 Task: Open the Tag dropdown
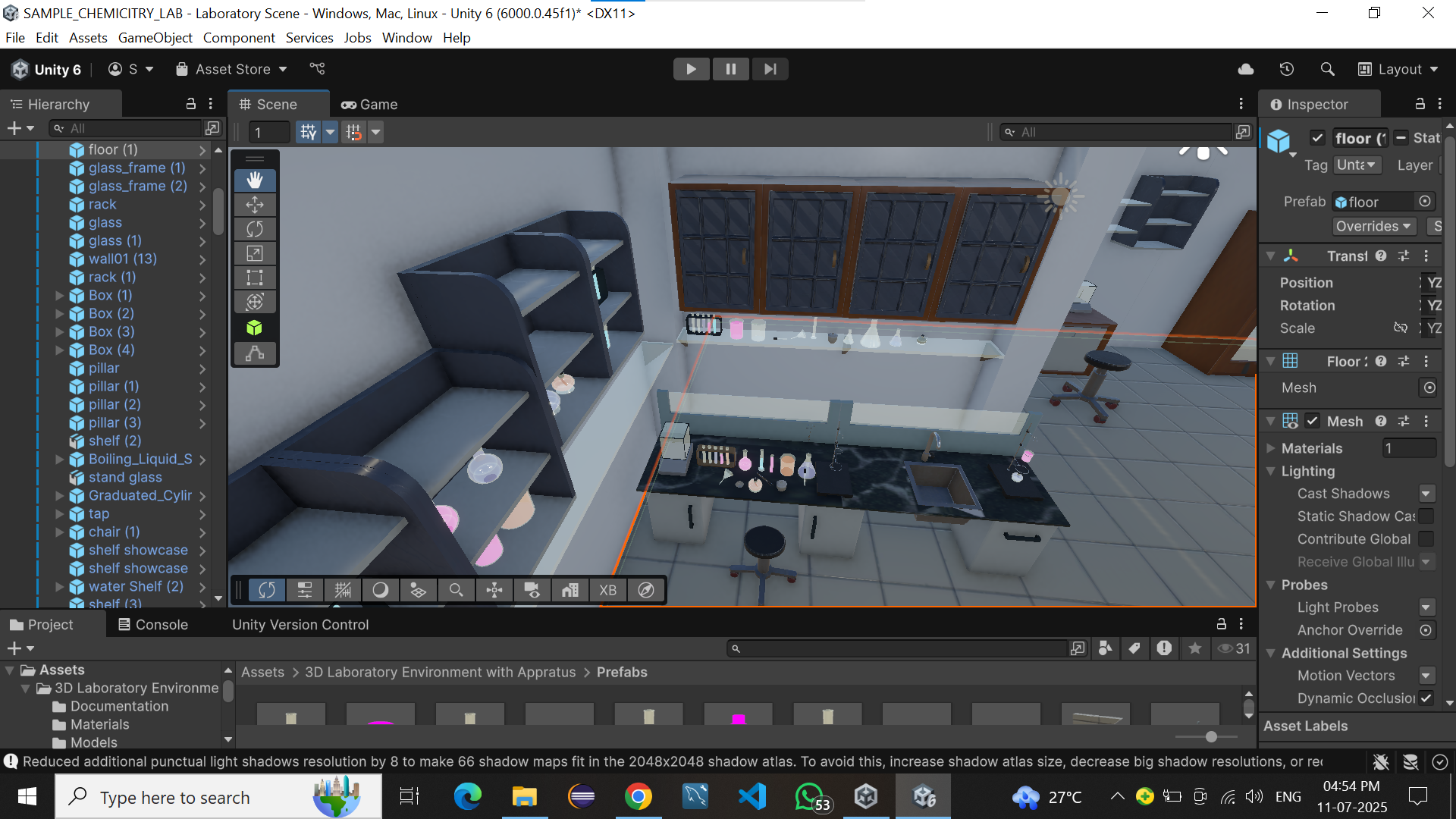(x=1357, y=165)
